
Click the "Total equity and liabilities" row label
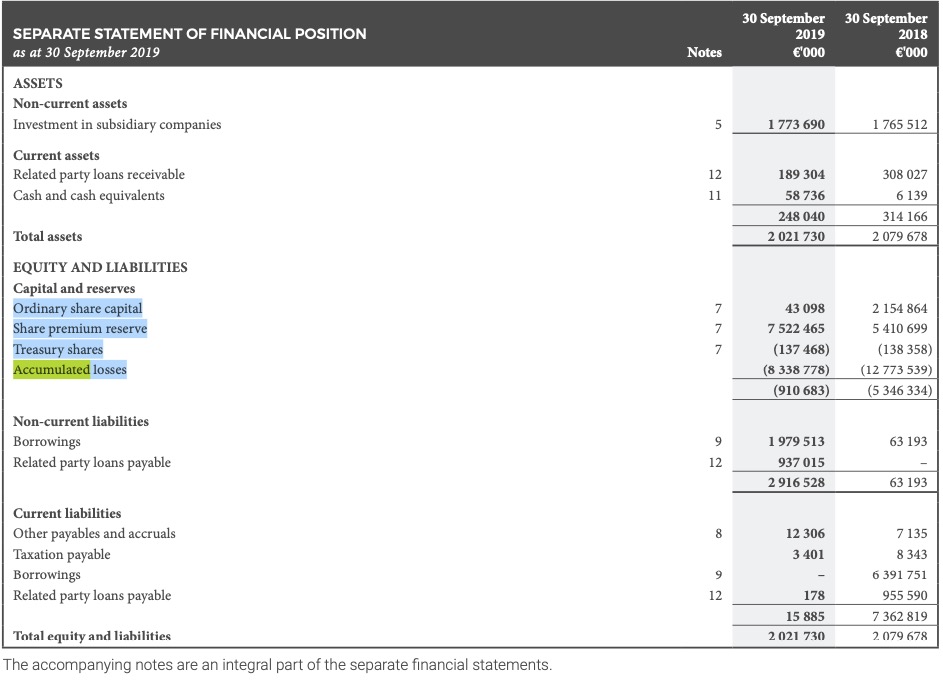click(92, 636)
